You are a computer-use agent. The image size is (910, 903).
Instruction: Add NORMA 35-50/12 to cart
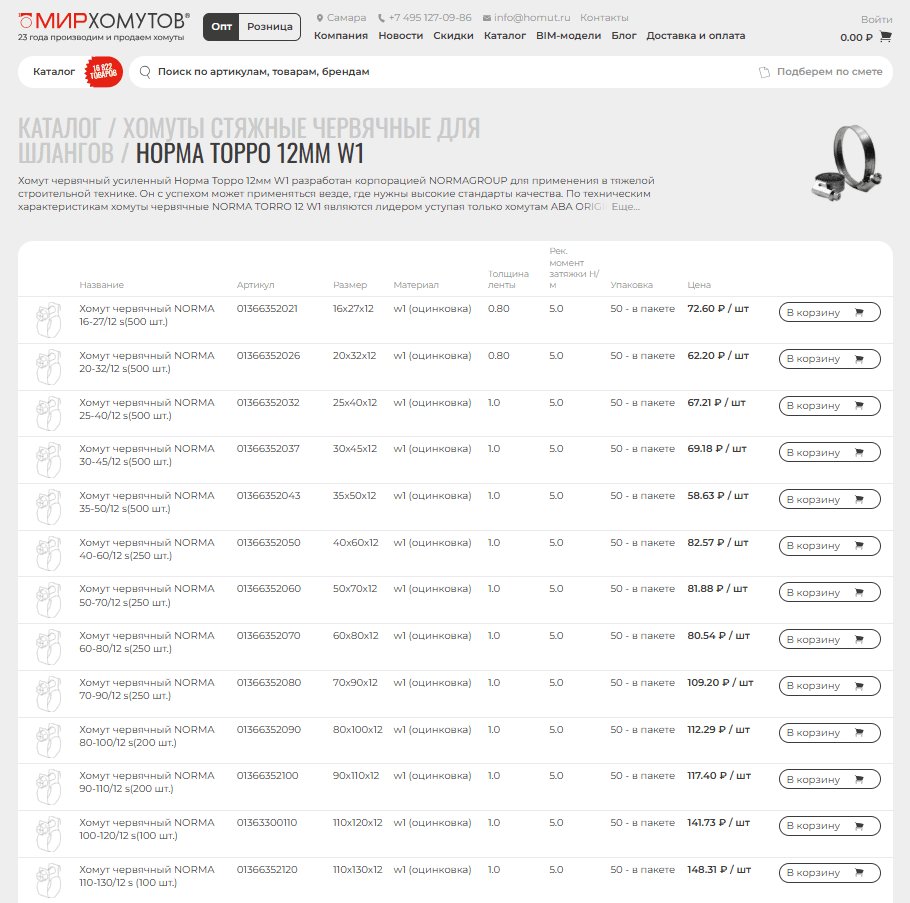click(x=829, y=499)
